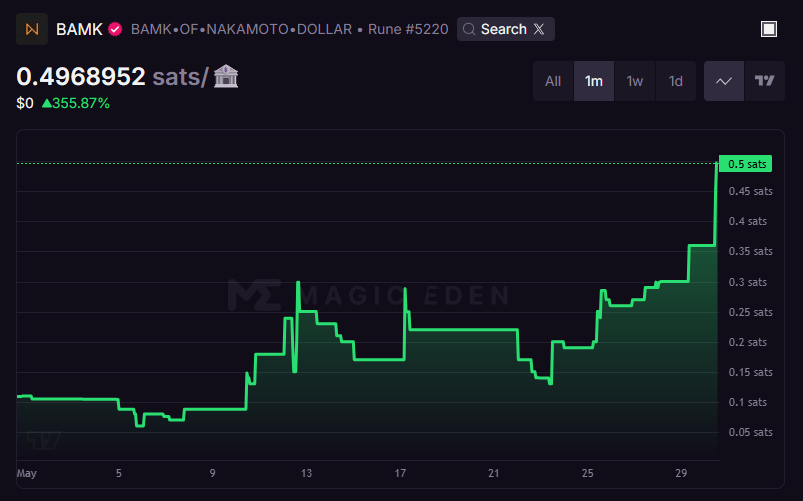The width and height of the screenshot is (803, 501).
Task: Click the 0.35 sats axis label
Action: [750, 251]
